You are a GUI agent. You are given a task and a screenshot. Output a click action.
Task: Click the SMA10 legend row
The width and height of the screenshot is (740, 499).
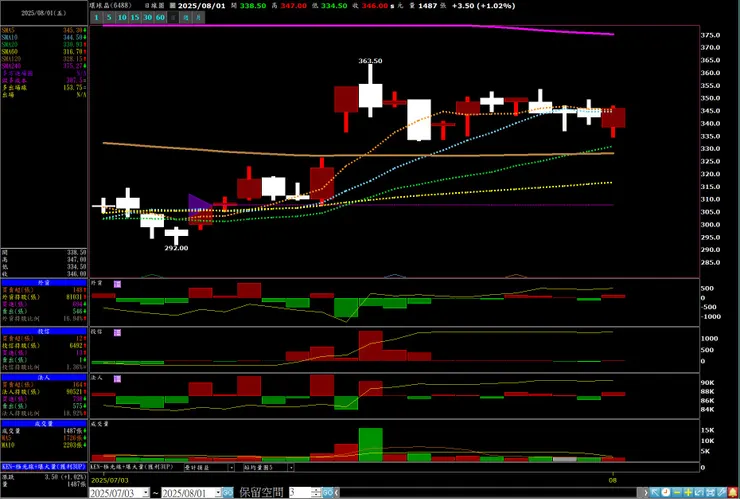pyautogui.click(x=44, y=37)
